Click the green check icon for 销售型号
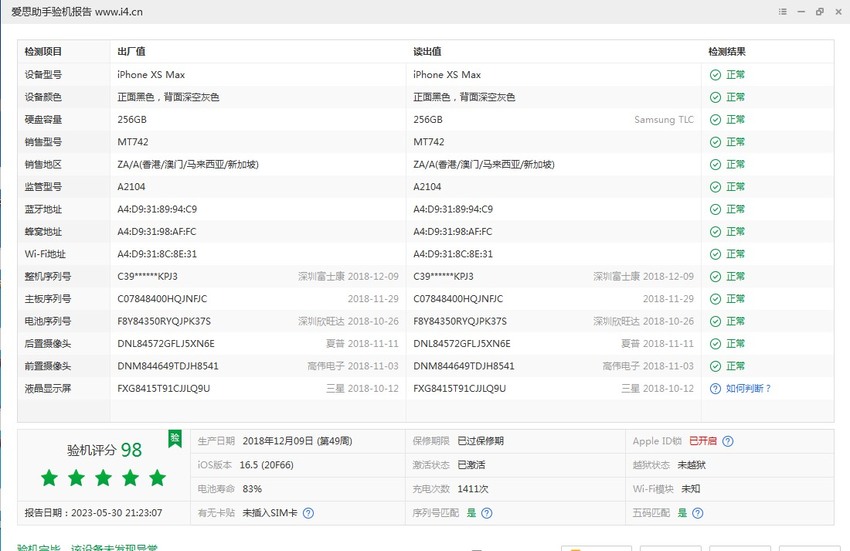This screenshot has width=850, height=551. [716, 142]
